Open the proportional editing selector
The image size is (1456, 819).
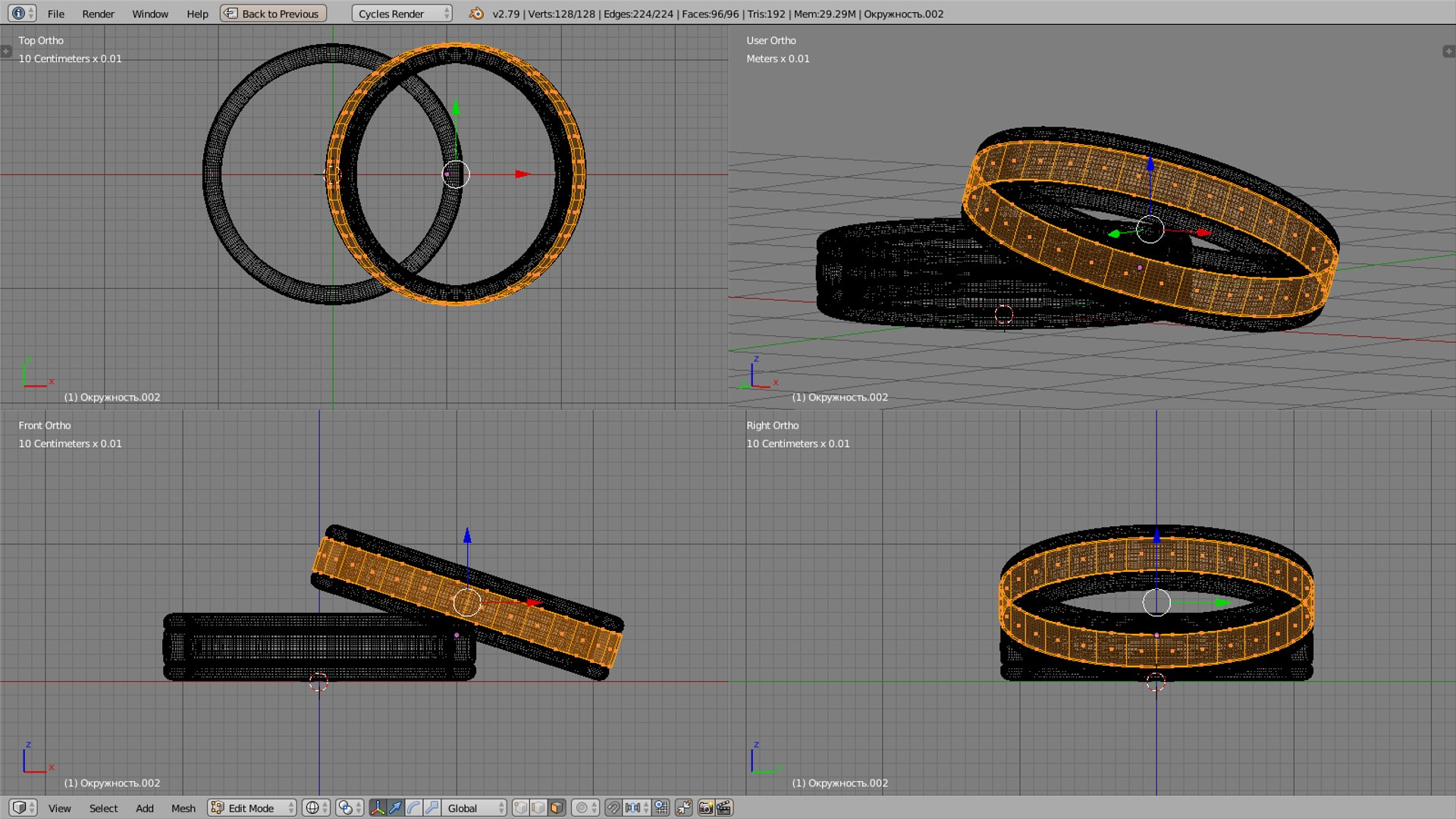click(x=585, y=808)
